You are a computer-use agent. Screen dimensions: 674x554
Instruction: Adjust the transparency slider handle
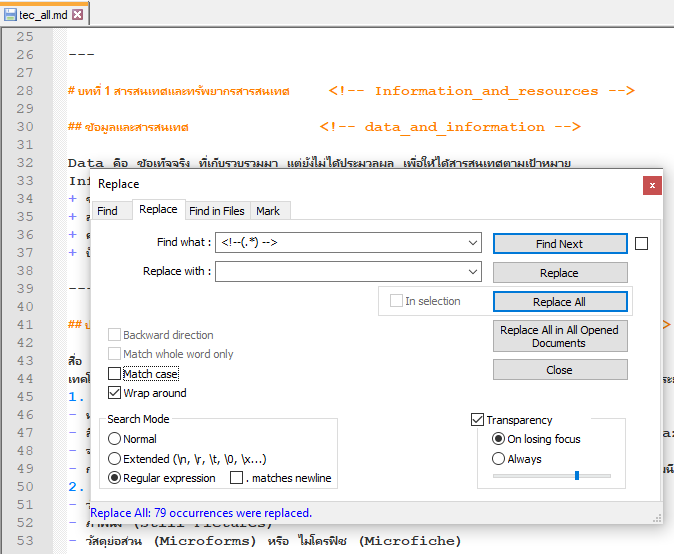coord(577,476)
